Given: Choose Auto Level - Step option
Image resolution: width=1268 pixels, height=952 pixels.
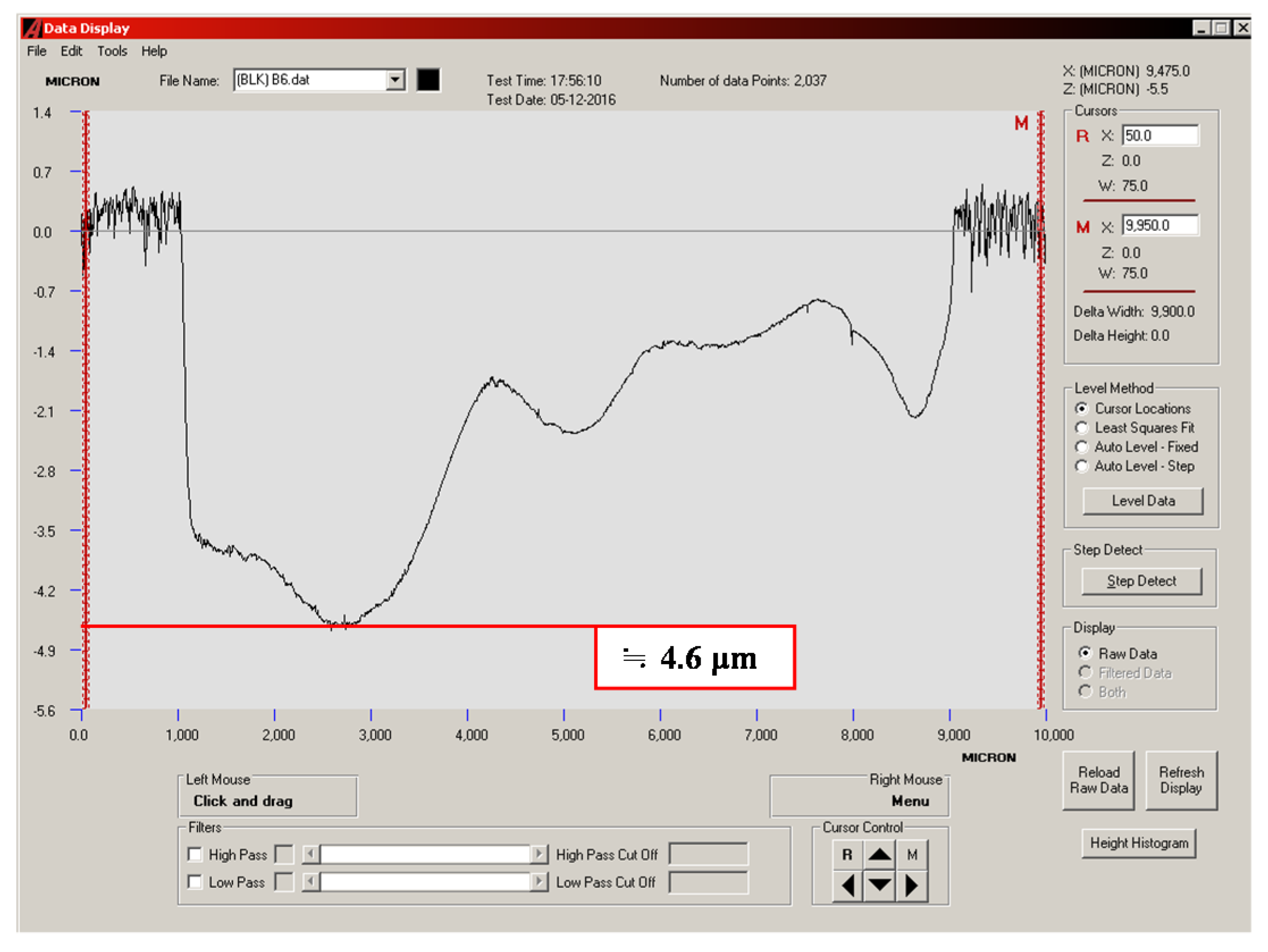Looking at the screenshot, I should point(1082,466).
